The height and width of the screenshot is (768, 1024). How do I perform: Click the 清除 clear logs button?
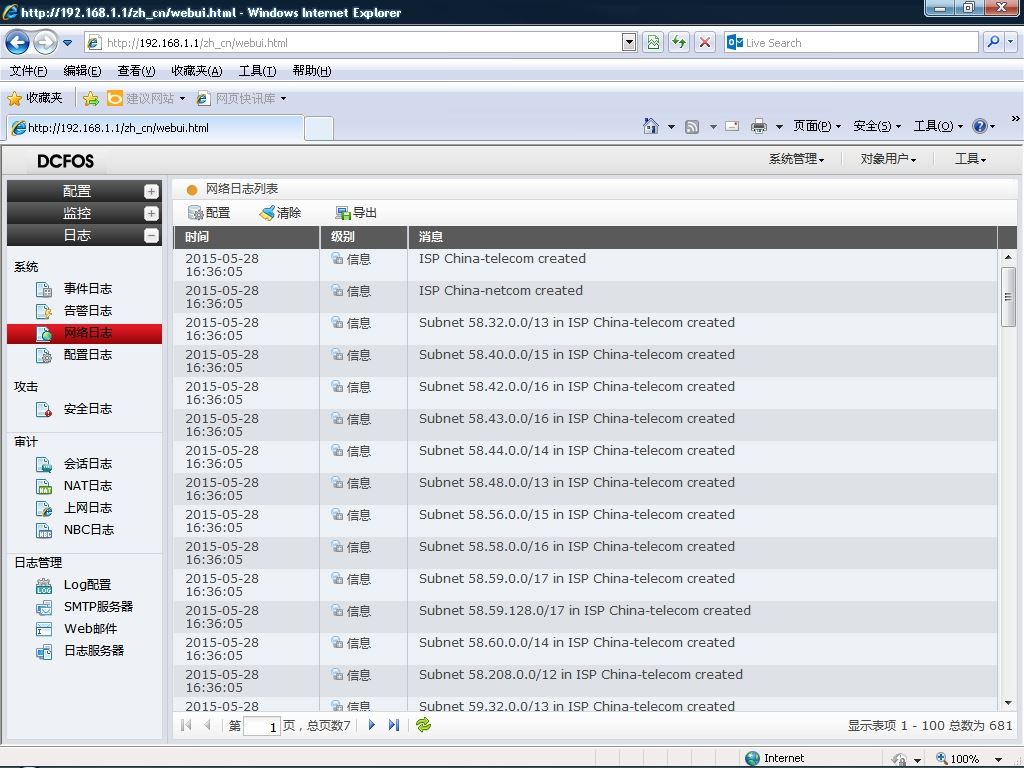280,213
